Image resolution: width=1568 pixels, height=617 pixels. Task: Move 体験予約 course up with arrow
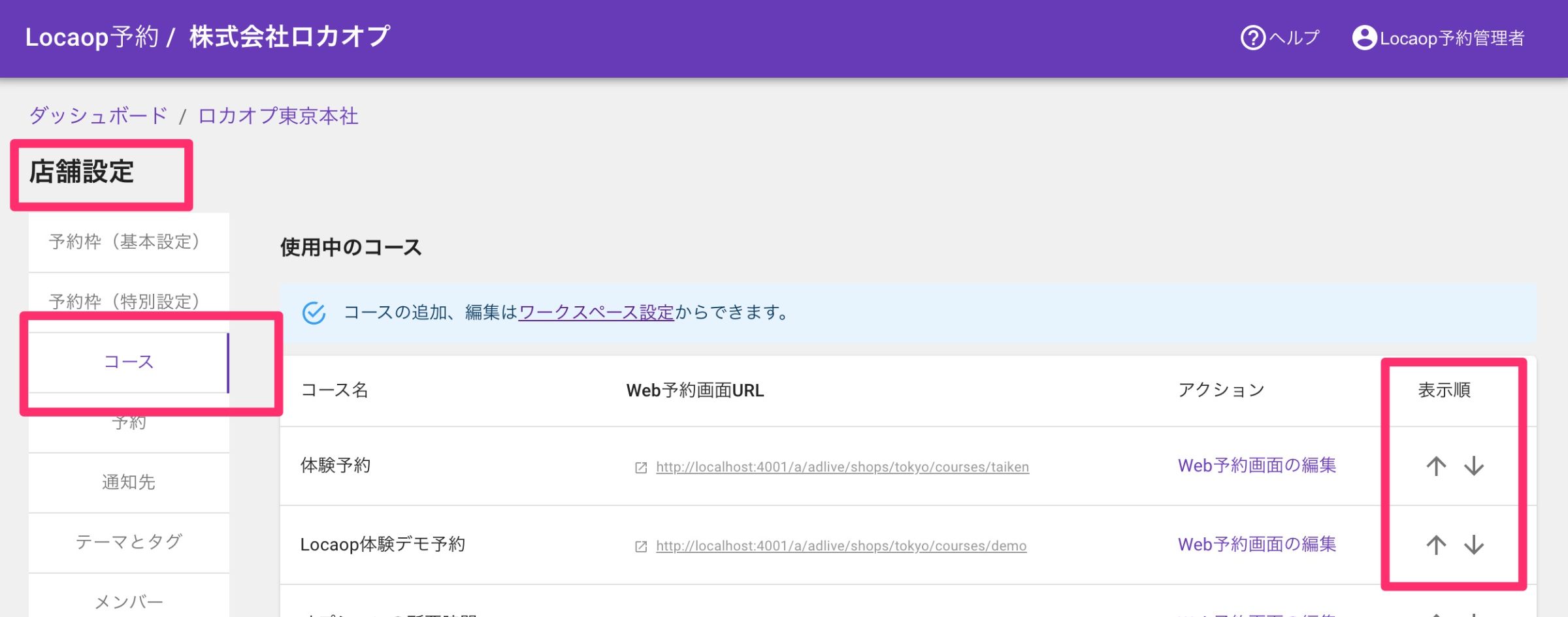tap(1435, 466)
